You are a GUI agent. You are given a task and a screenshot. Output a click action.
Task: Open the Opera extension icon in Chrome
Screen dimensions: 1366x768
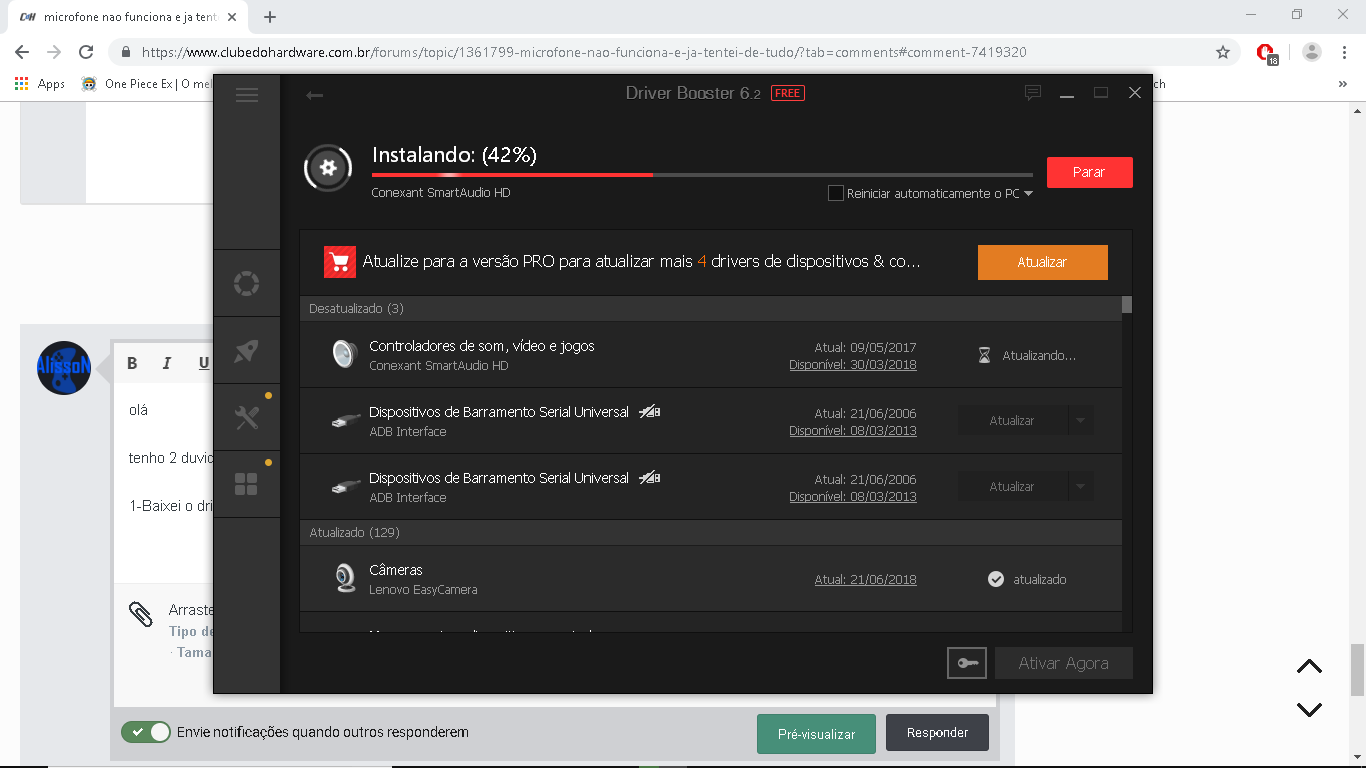(x=1267, y=53)
